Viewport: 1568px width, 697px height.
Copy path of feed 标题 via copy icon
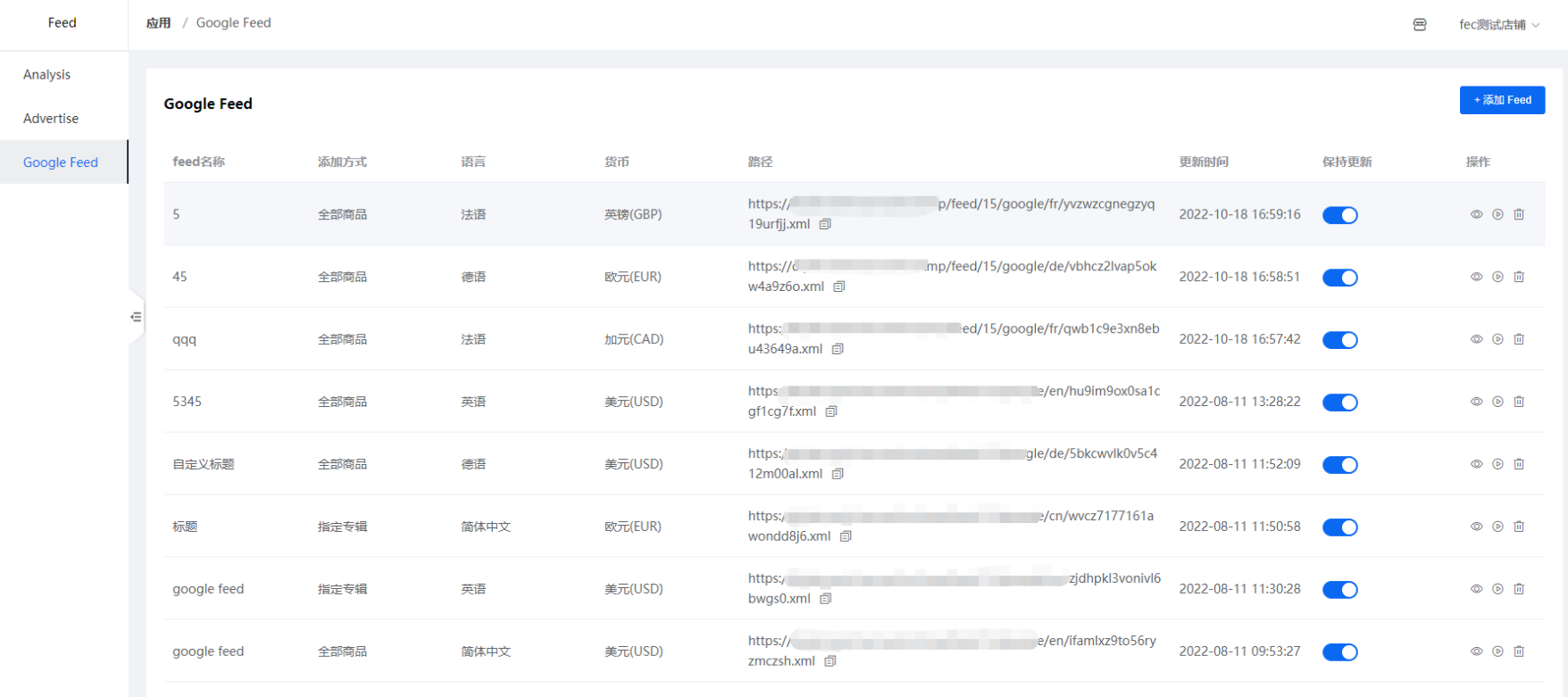pos(846,536)
